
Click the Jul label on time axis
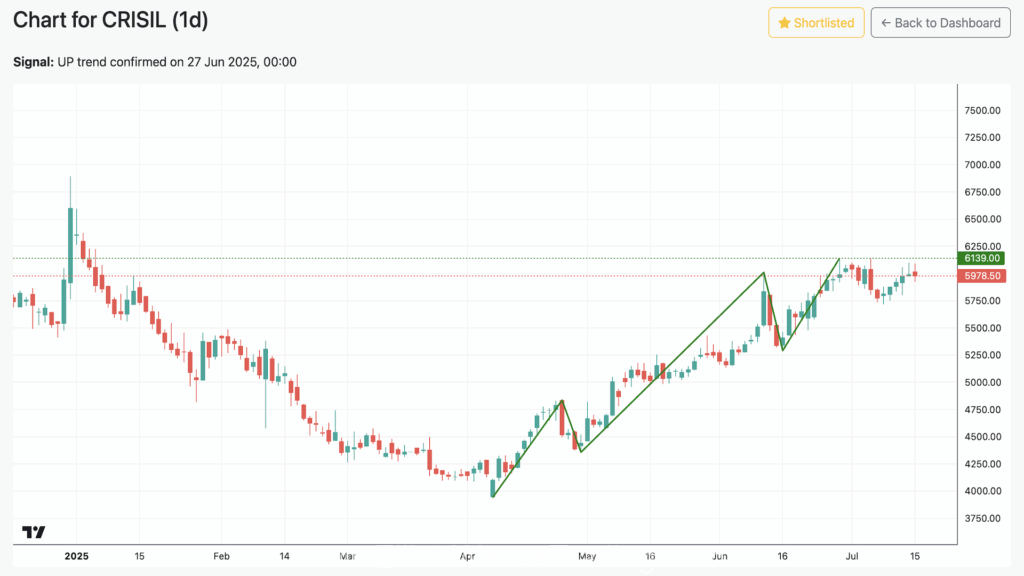[x=852, y=556]
